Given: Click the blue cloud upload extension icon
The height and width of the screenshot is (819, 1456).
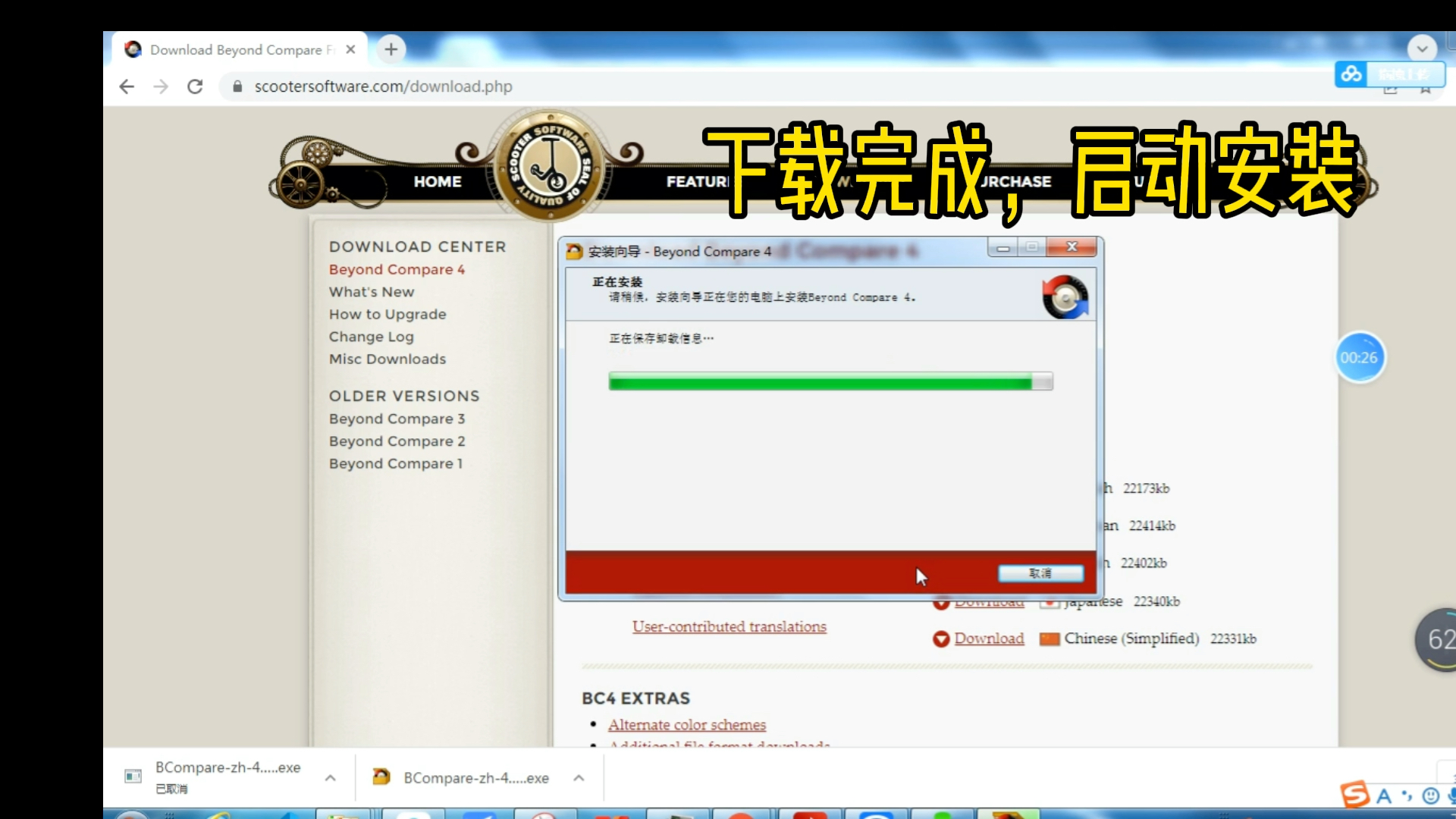Looking at the screenshot, I should pyautogui.click(x=1351, y=74).
